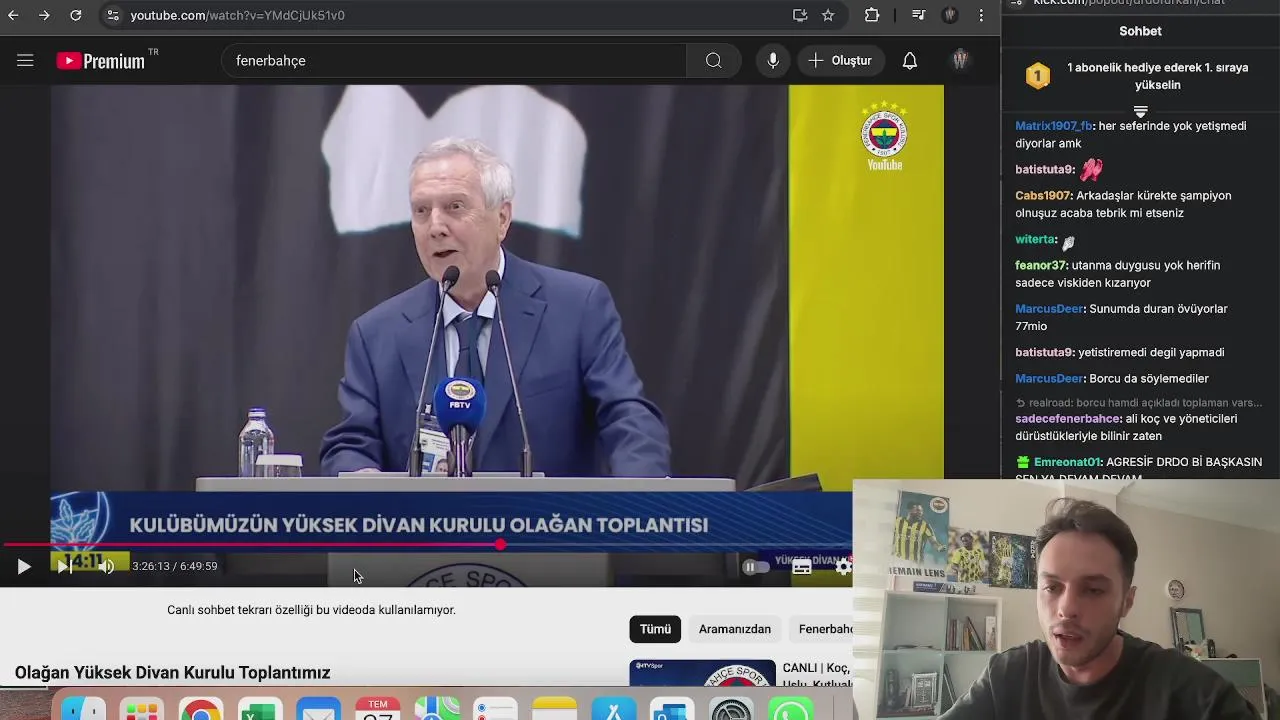1280x720 pixels.
Task: Bookmark this page with star icon
Action: 828,15
